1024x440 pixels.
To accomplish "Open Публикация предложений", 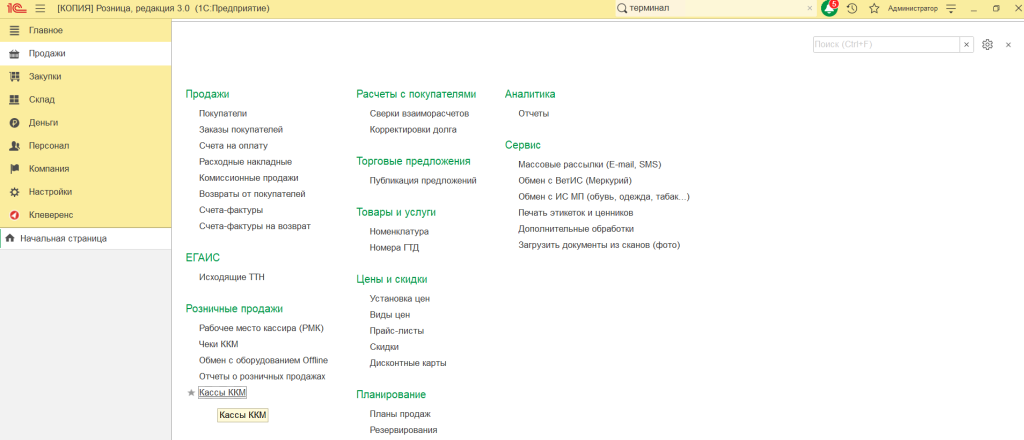I will click(423, 180).
